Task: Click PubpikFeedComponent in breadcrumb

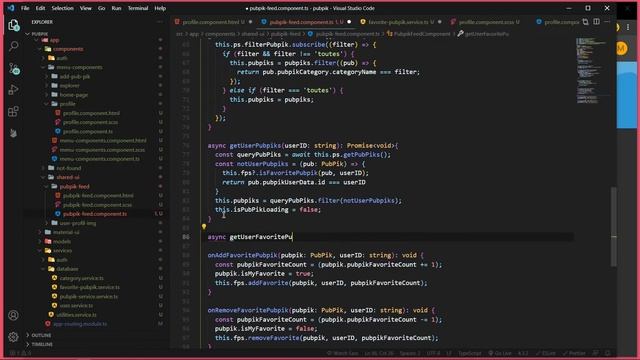Action: [x=422, y=34]
